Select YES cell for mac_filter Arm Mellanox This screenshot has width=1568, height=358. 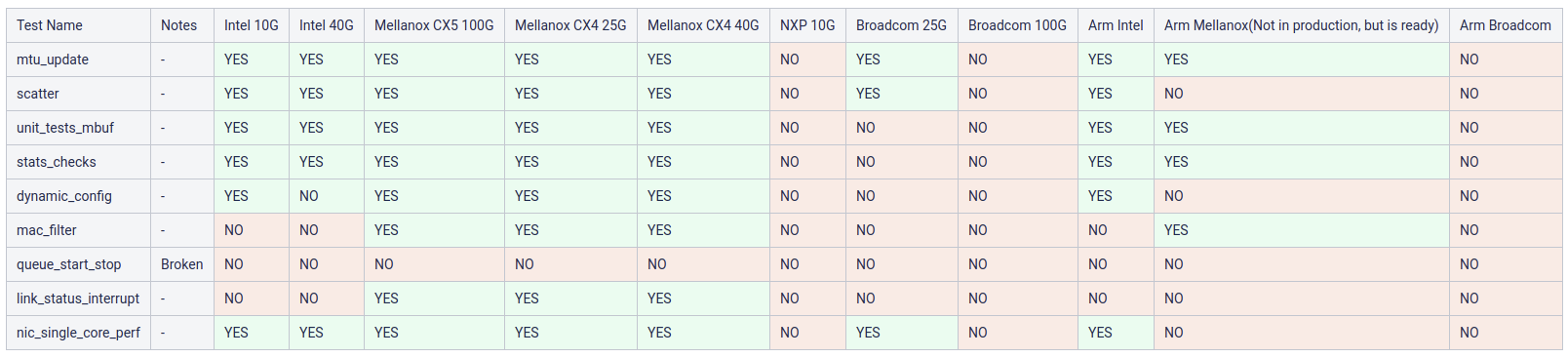point(1176,230)
